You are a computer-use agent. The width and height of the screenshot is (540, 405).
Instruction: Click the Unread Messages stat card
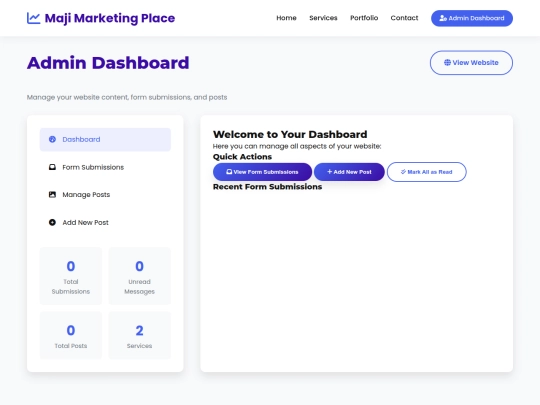139,276
